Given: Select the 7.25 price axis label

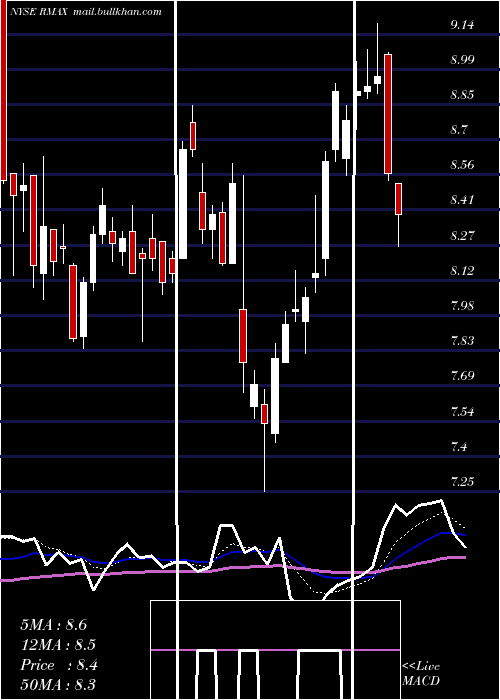Looking at the screenshot, I should (462, 482).
